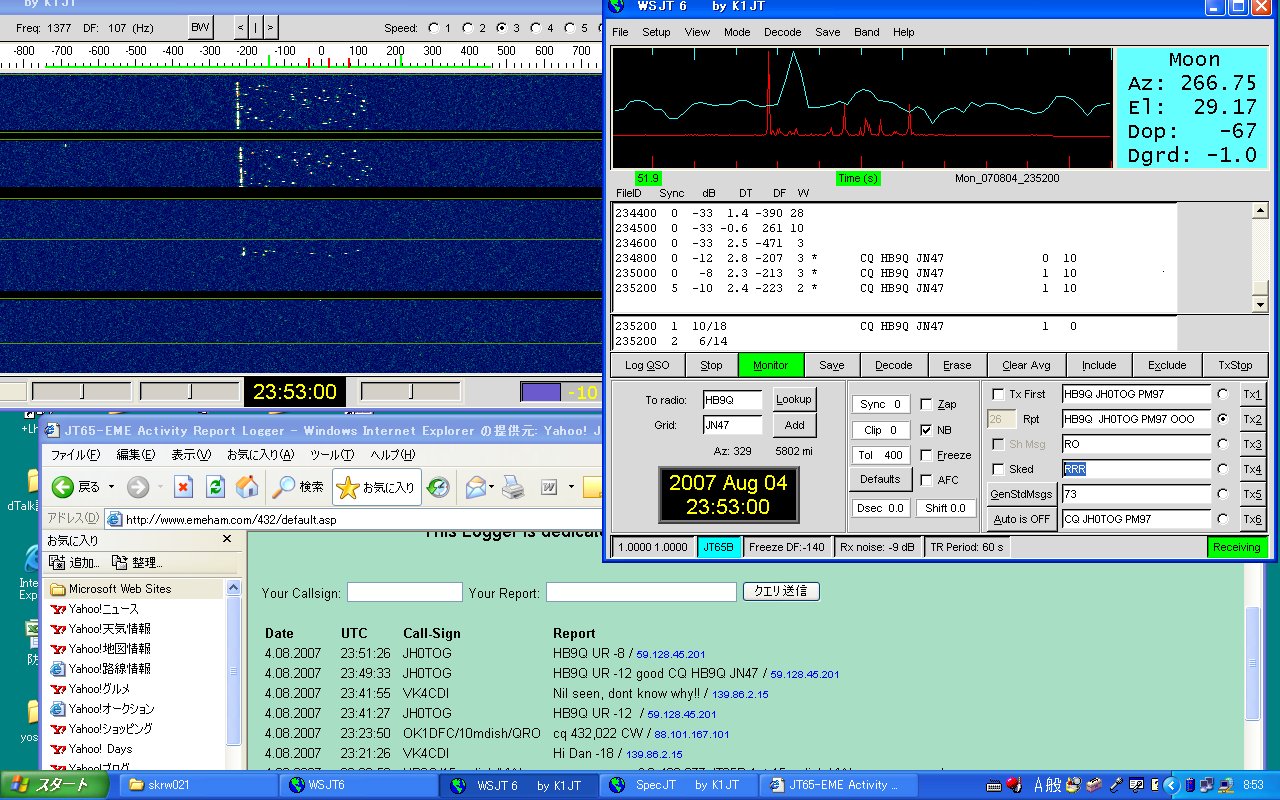Toggle the NB checkbox in WSJT

click(x=927, y=430)
